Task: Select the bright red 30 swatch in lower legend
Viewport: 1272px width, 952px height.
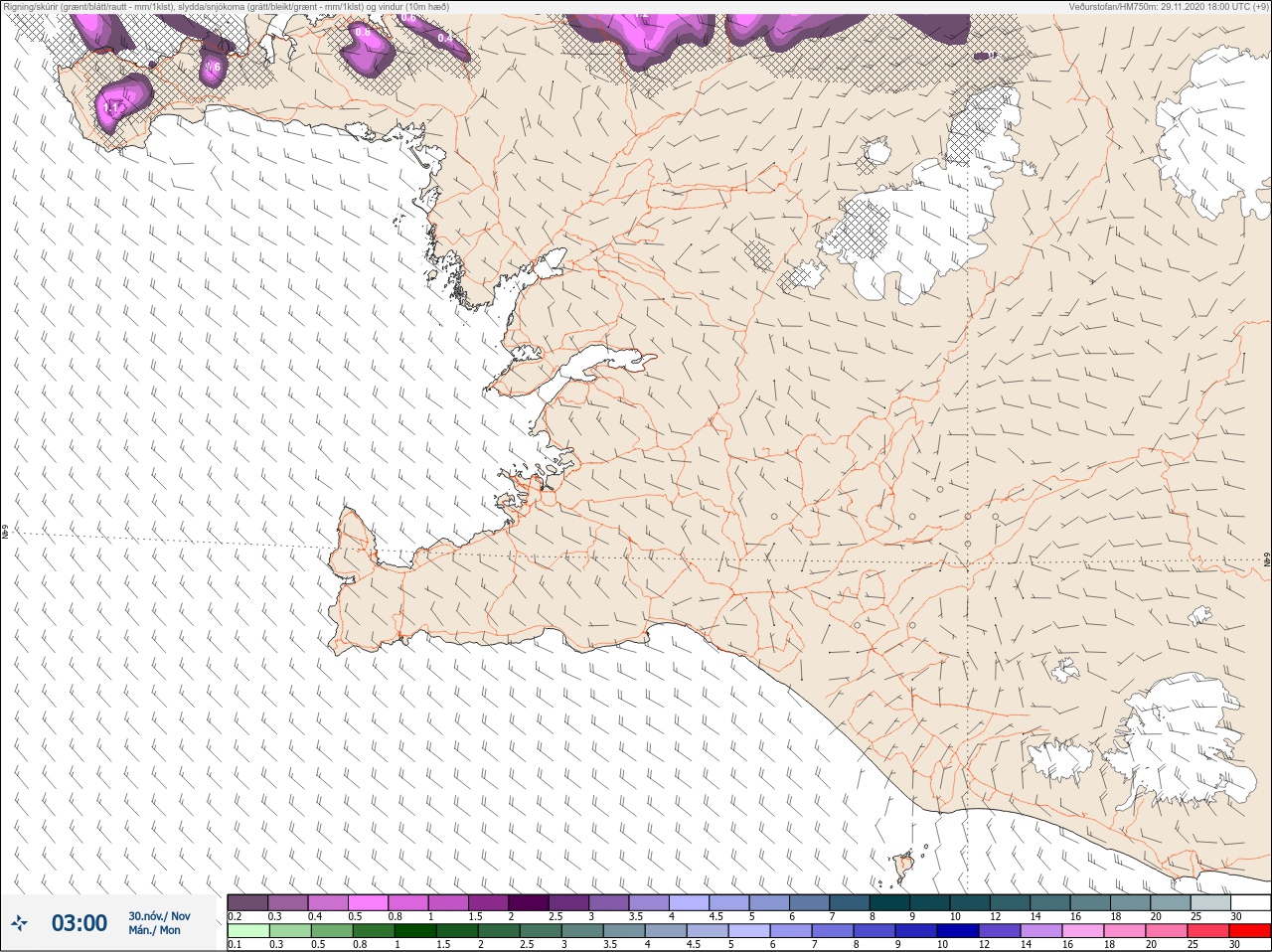Action: tap(1250, 931)
